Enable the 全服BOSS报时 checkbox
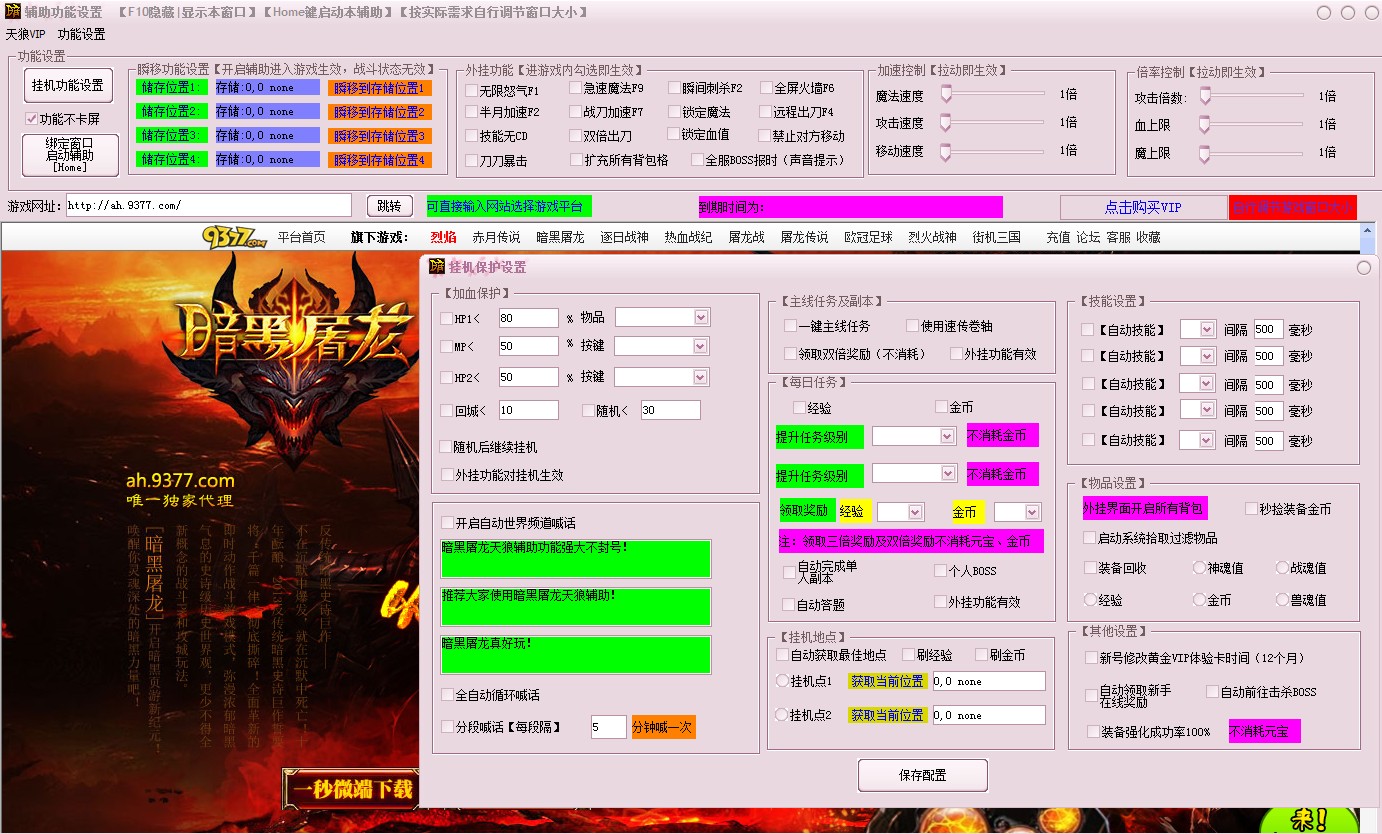 coord(697,159)
